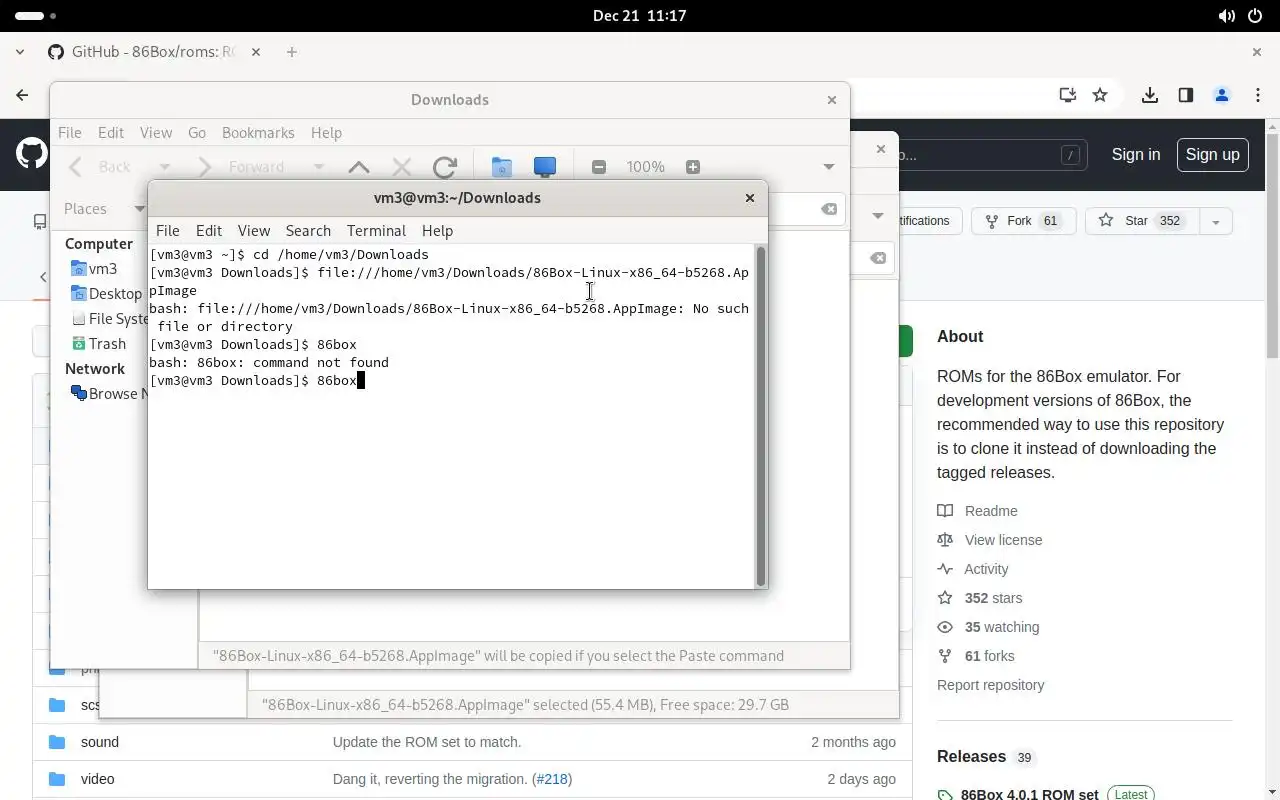Open the Go menu in Downloads file manager
Image resolution: width=1280 pixels, height=800 pixels.
(x=197, y=132)
